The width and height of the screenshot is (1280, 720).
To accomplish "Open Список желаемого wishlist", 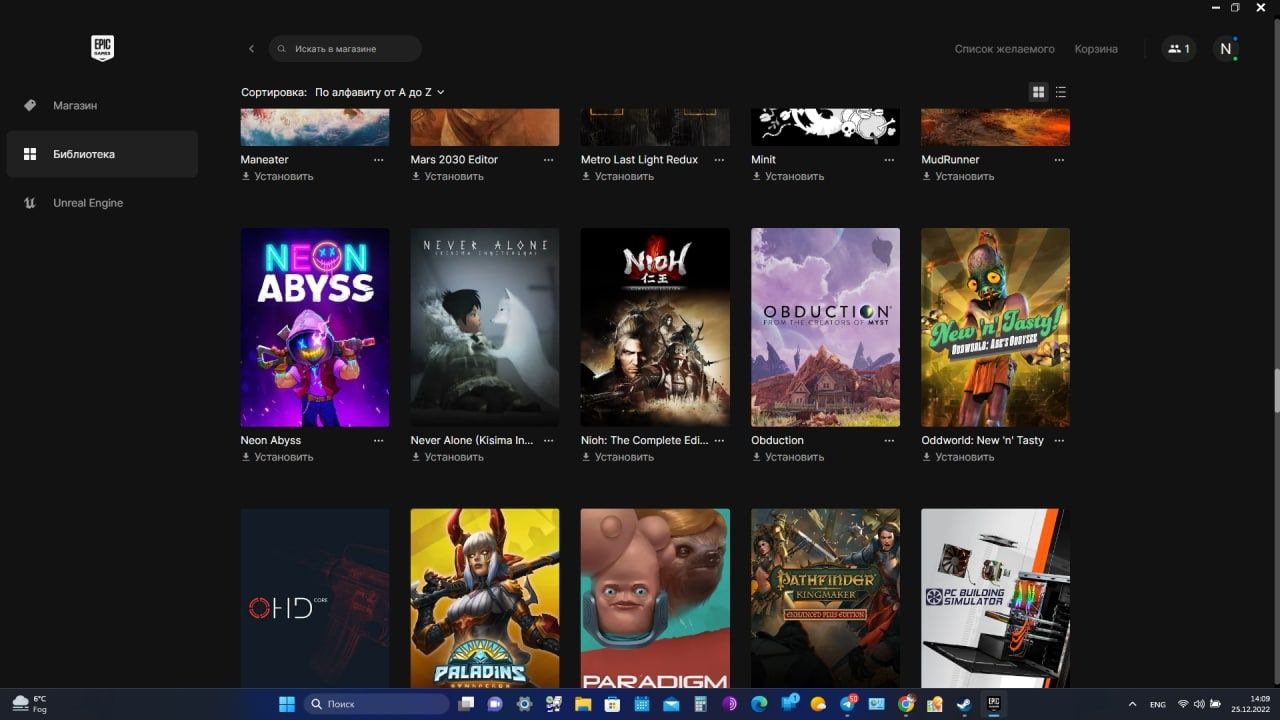I will click(x=1004, y=48).
